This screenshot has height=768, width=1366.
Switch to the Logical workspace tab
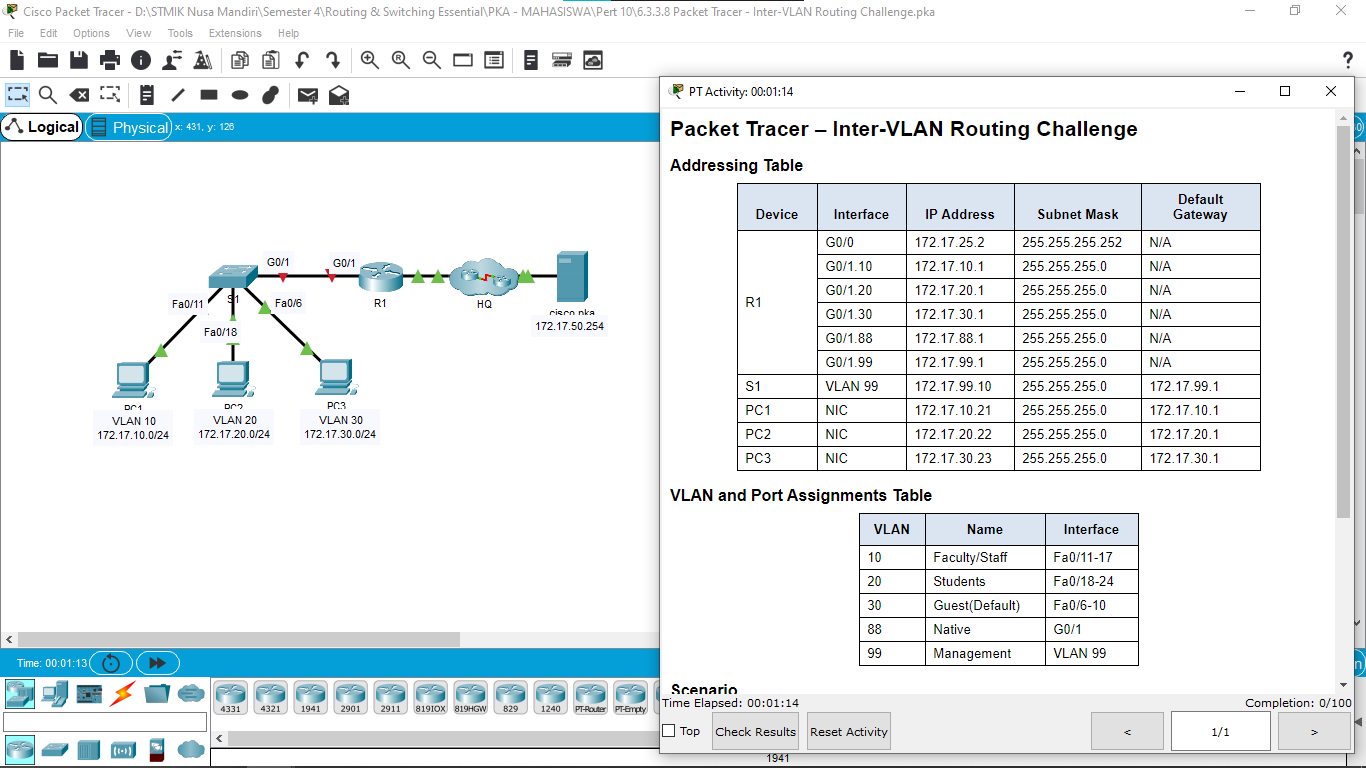point(42,127)
